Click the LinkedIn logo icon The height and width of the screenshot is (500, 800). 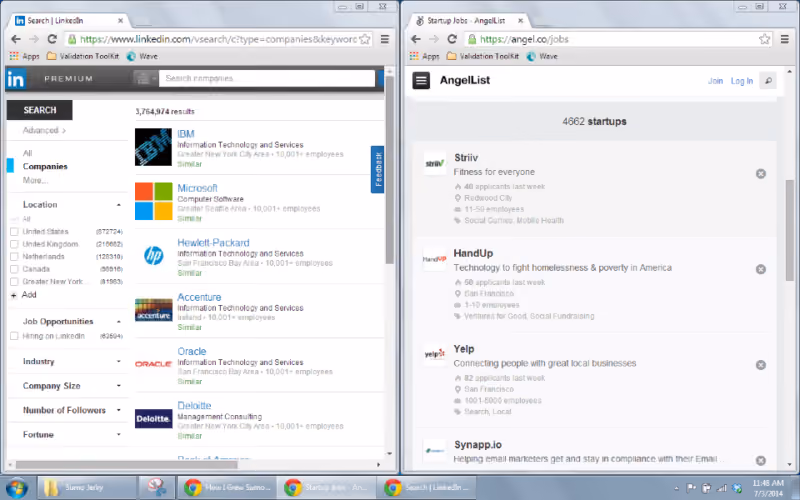(16, 79)
